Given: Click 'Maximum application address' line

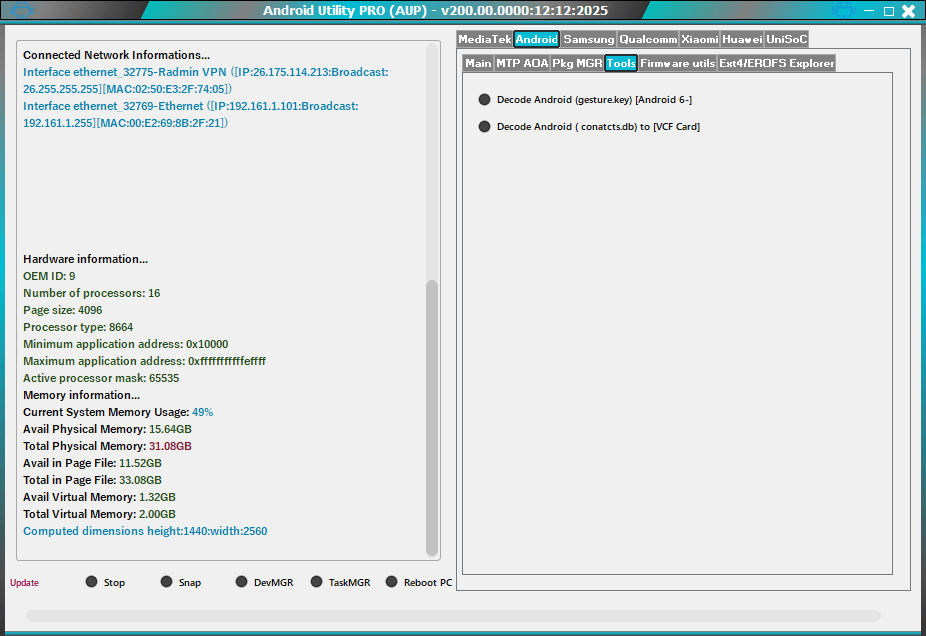Looking at the screenshot, I should click(x=145, y=361).
